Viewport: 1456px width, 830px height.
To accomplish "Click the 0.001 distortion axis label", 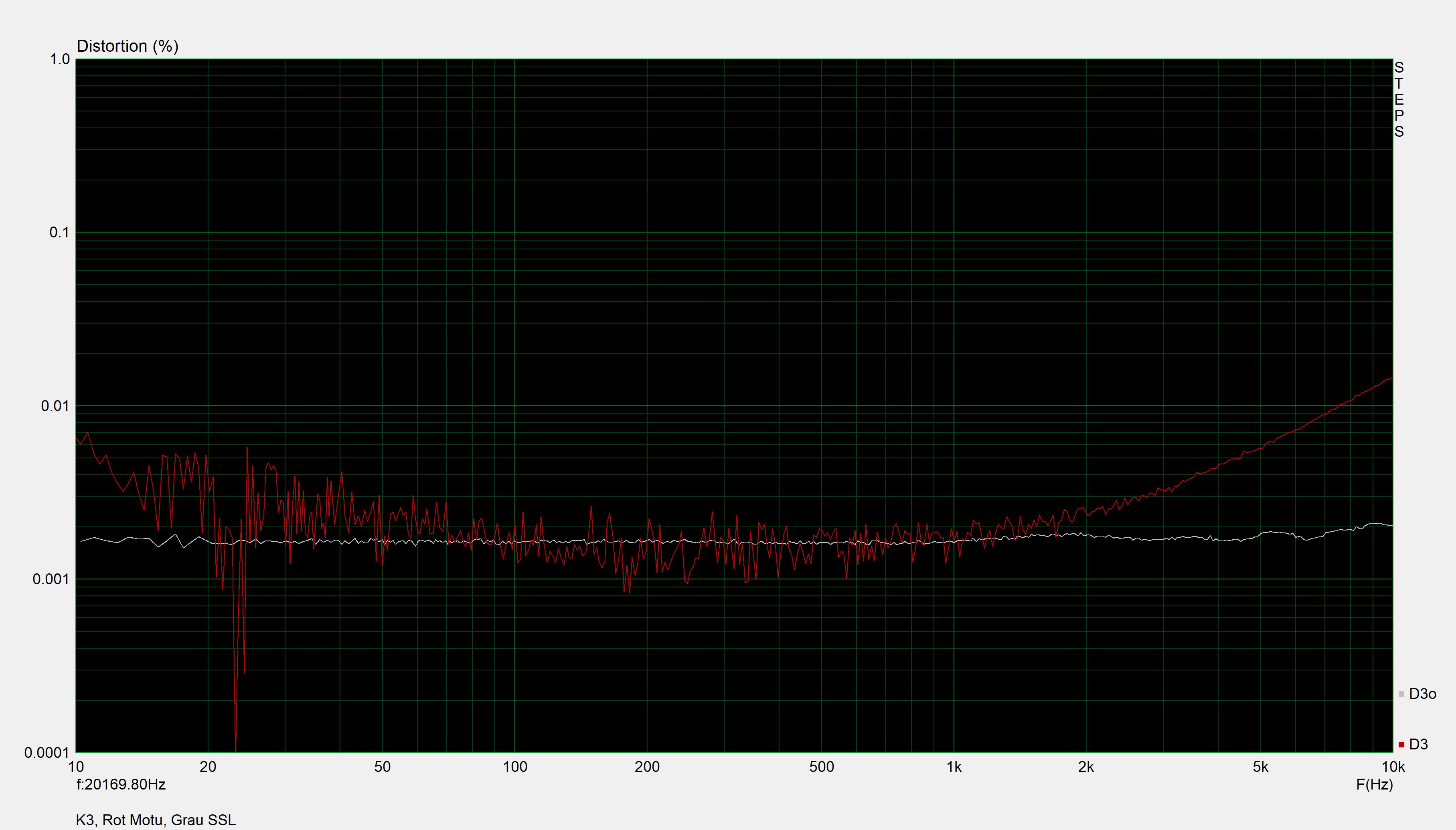I will point(51,579).
